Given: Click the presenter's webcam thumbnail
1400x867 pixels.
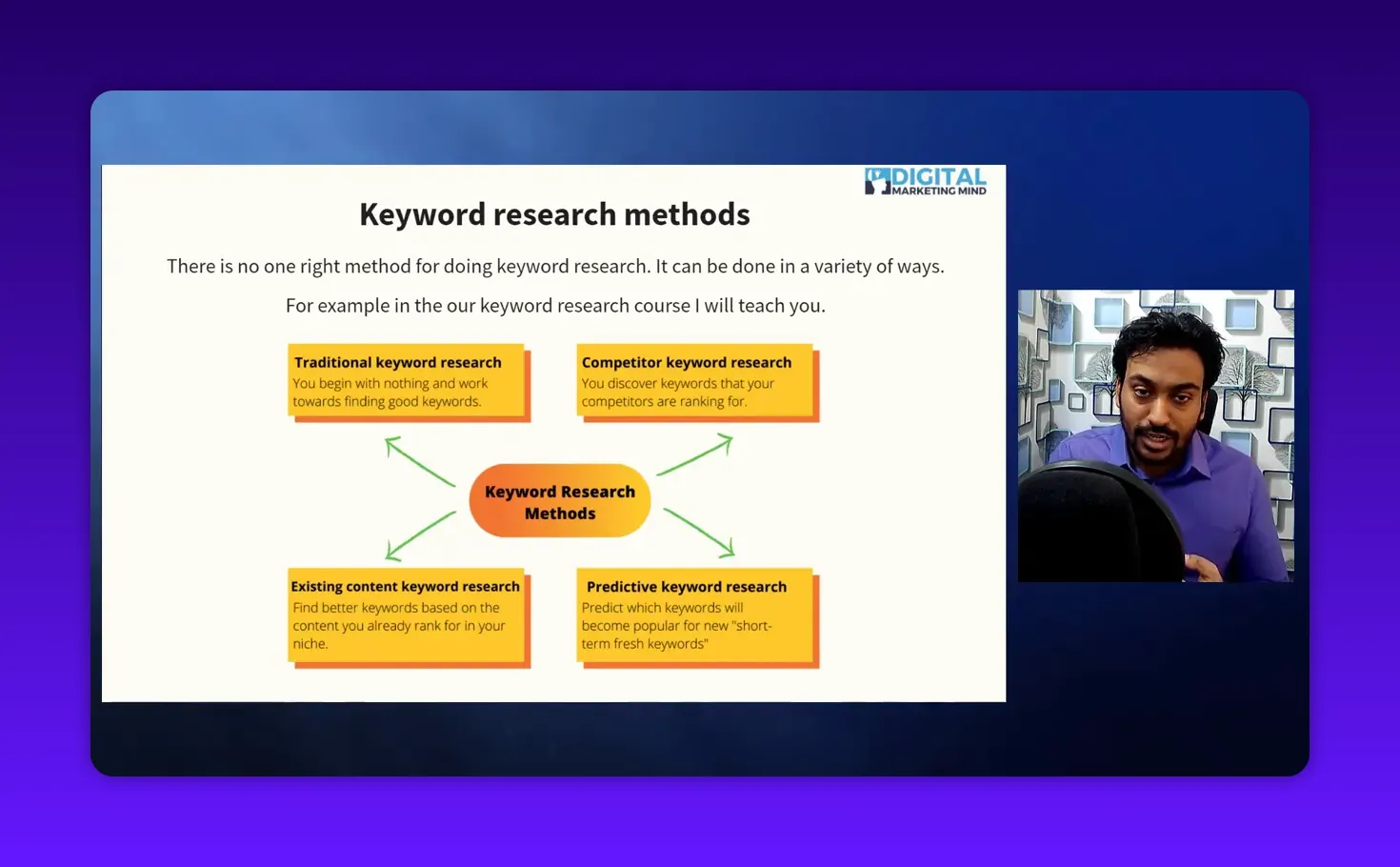Looking at the screenshot, I should click(1155, 435).
